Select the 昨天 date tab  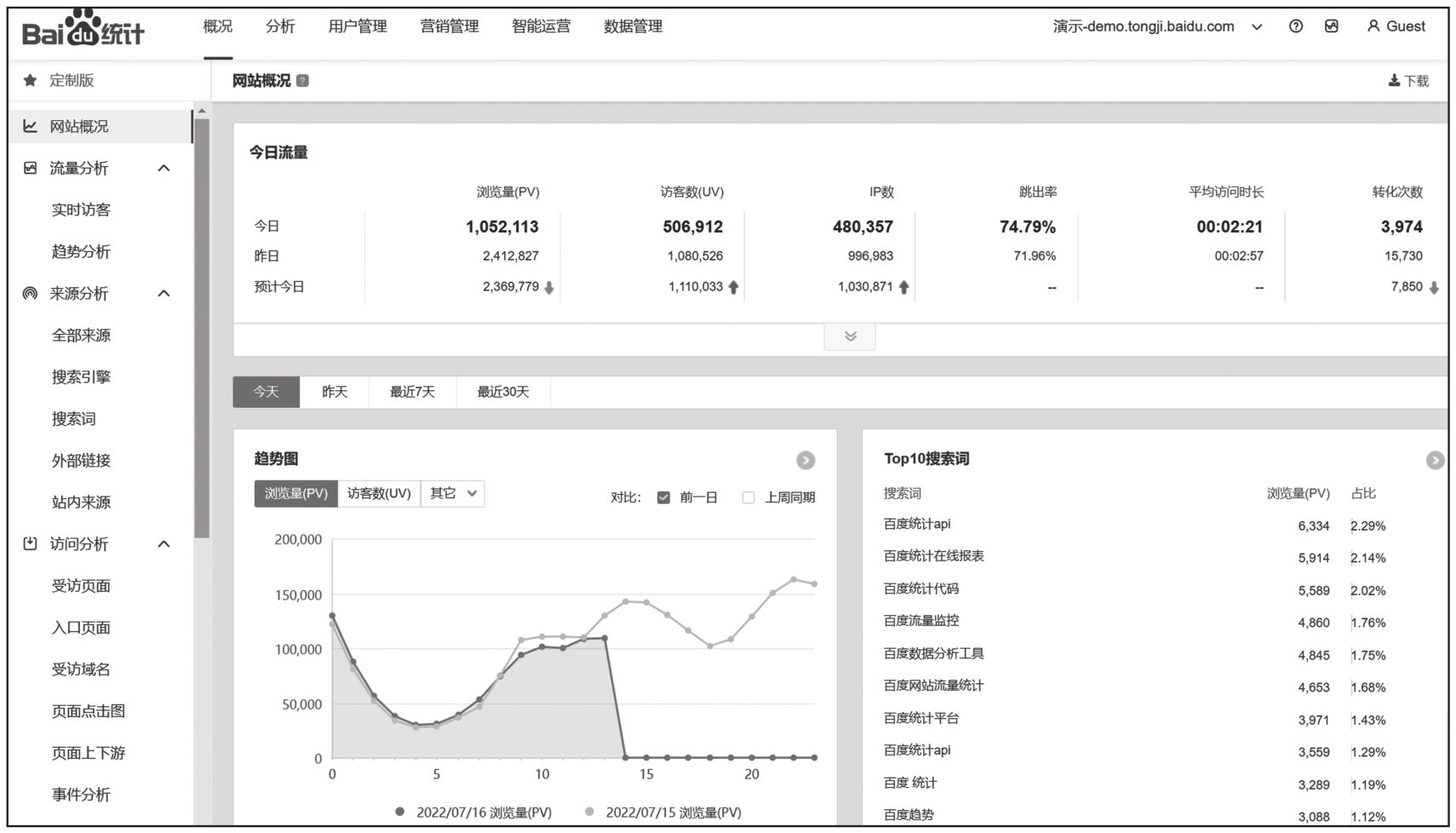coord(335,392)
